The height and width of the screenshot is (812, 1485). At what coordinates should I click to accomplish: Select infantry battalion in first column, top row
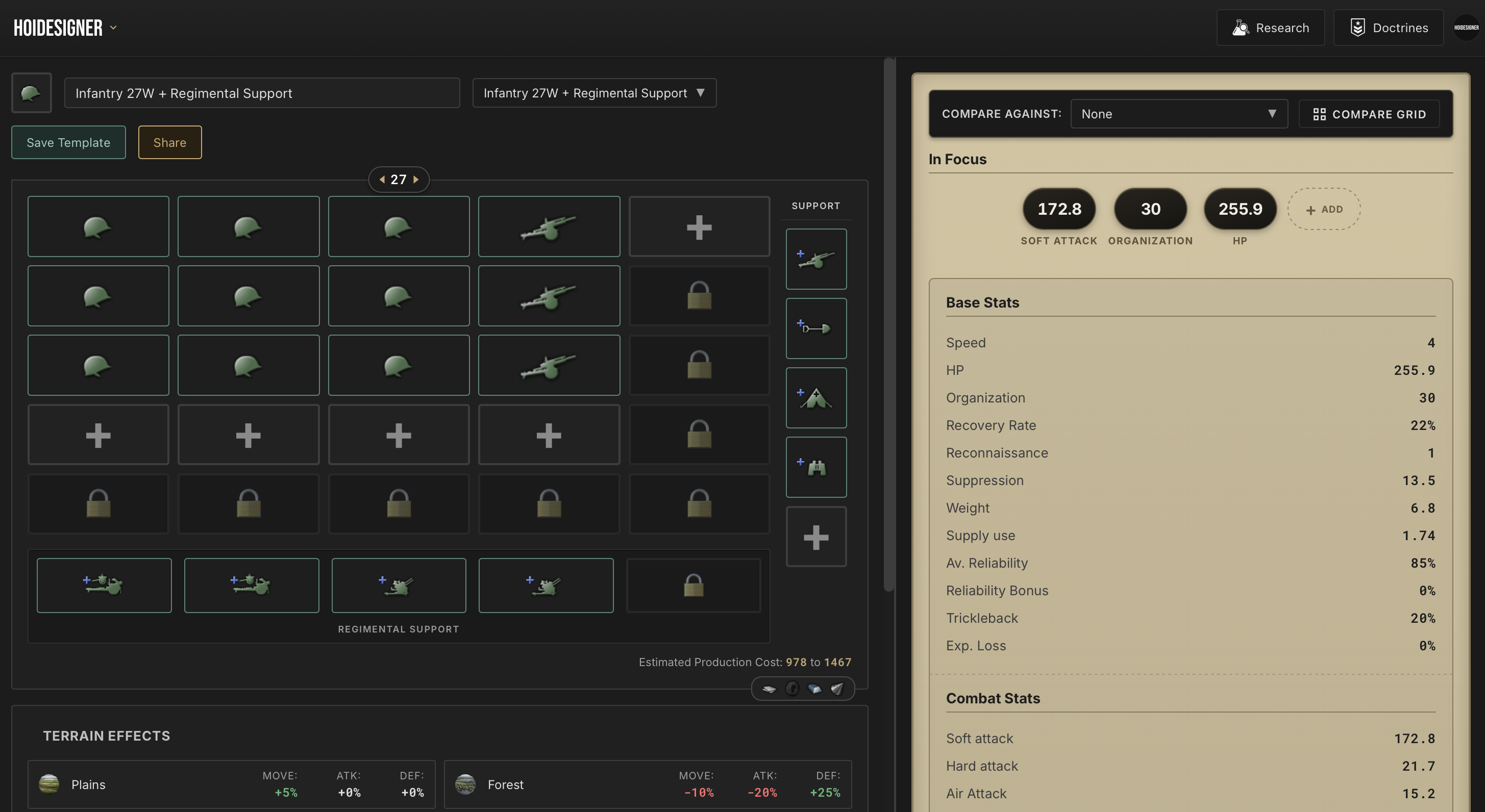pyautogui.click(x=98, y=226)
